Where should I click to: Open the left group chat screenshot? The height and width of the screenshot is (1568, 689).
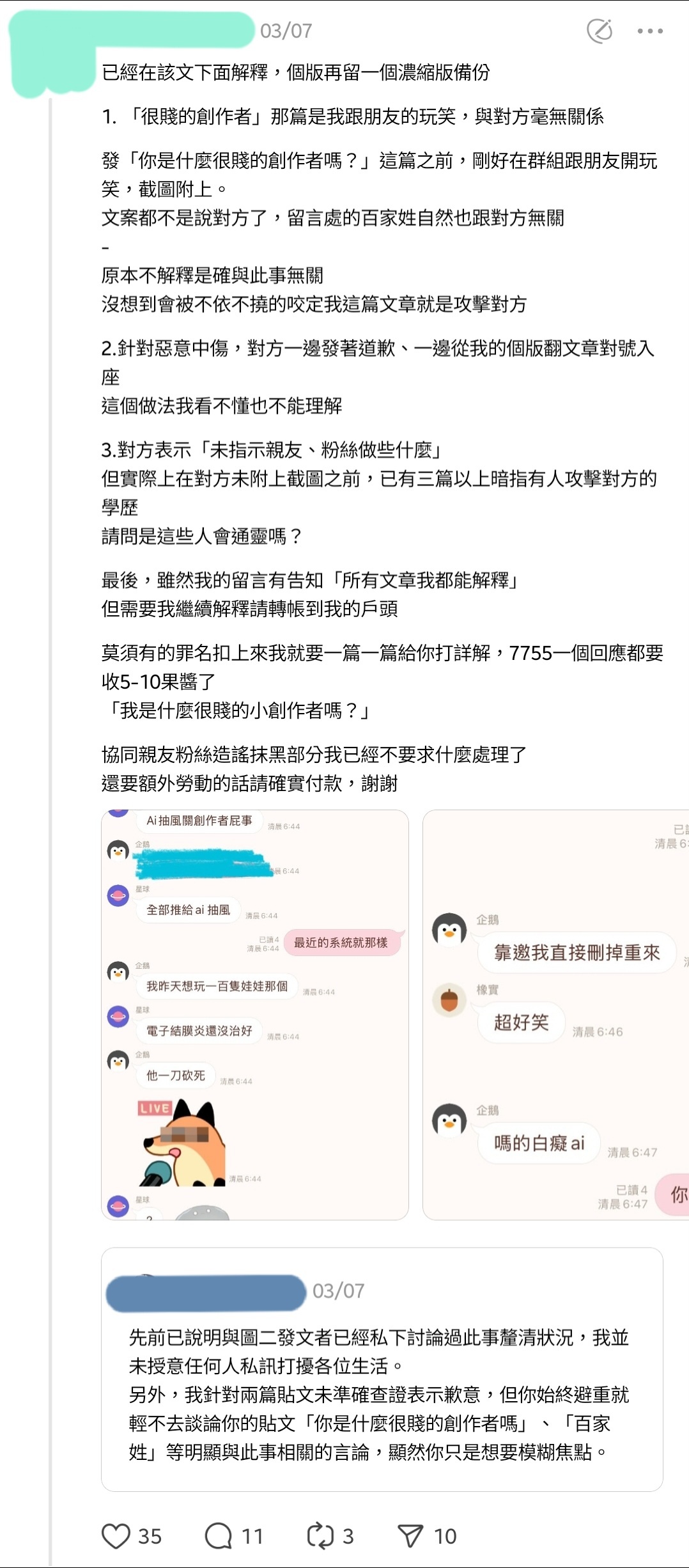pos(255,1015)
